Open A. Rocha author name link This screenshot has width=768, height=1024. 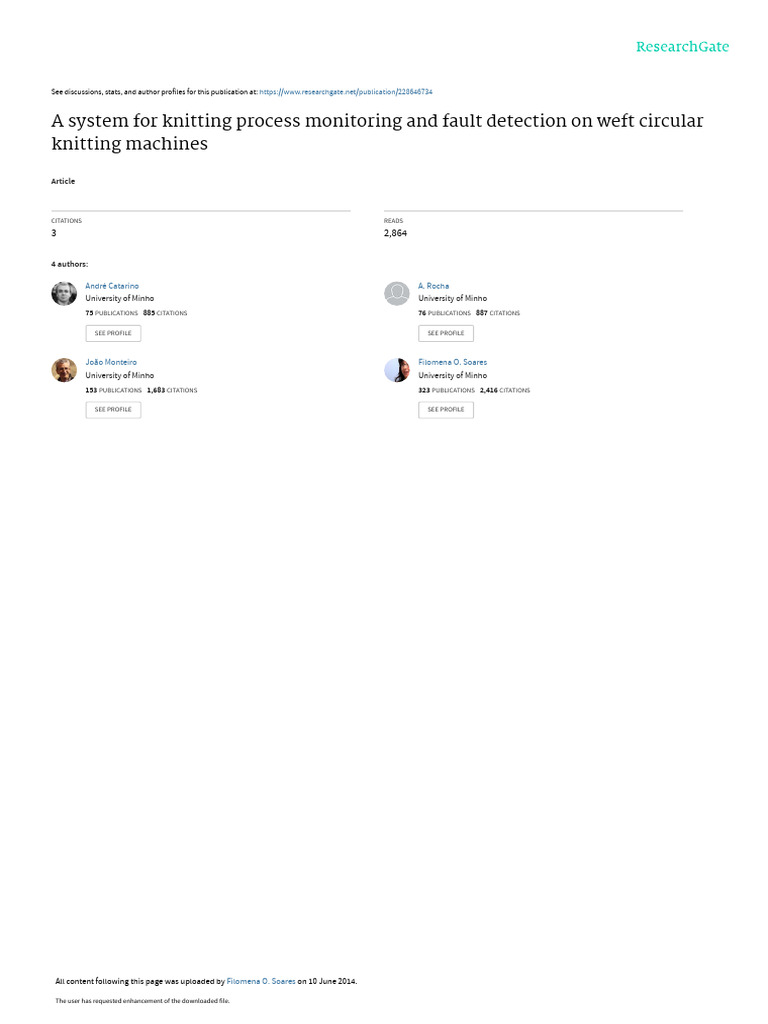coord(433,286)
